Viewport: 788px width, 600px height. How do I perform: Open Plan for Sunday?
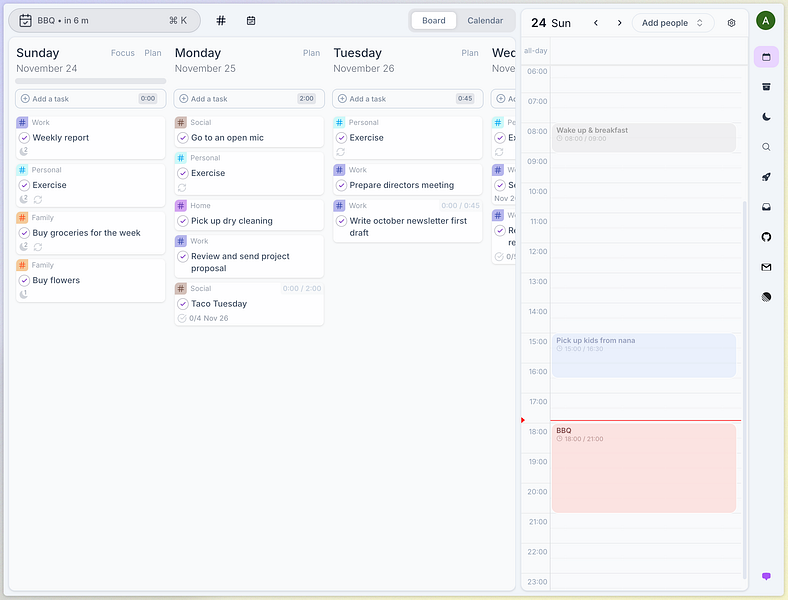click(153, 53)
